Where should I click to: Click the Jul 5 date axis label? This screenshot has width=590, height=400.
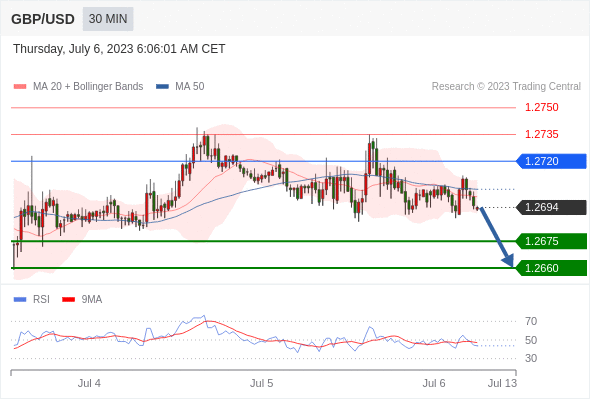262,383
